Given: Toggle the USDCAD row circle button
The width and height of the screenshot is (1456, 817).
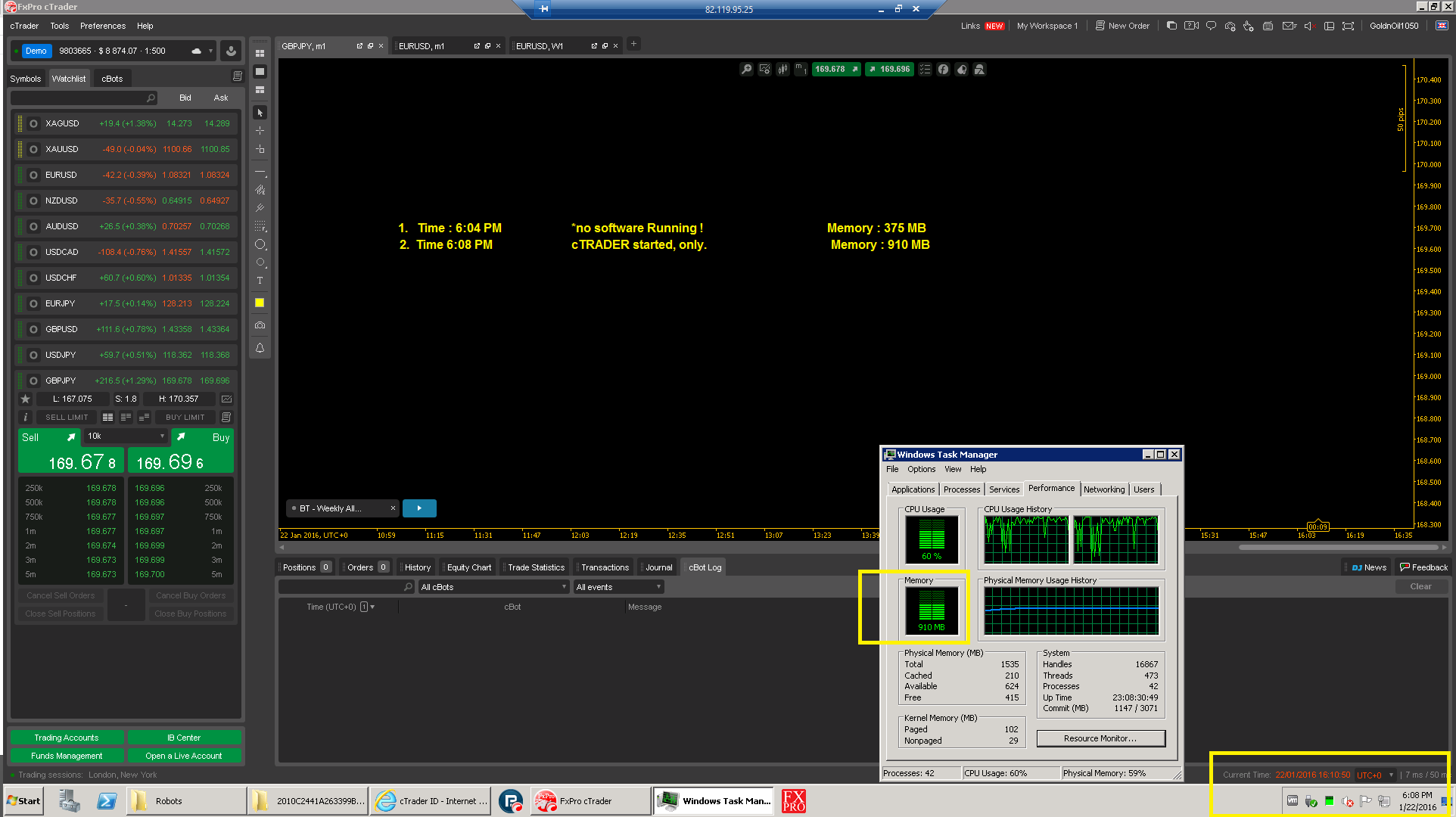Looking at the screenshot, I should click(x=33, y=252).
